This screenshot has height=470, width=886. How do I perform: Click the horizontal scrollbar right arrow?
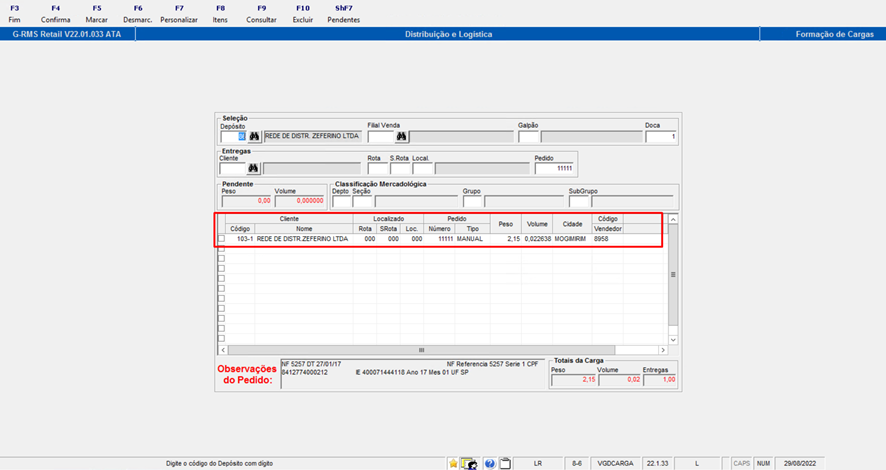pyautogui.click(x=663, y=350)
